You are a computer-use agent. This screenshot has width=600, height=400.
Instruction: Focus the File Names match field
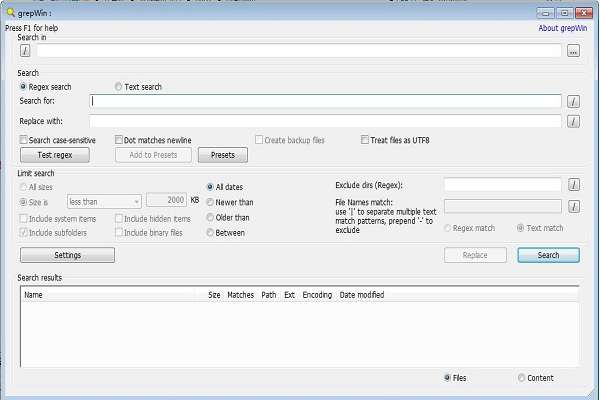tap(503, 206)
